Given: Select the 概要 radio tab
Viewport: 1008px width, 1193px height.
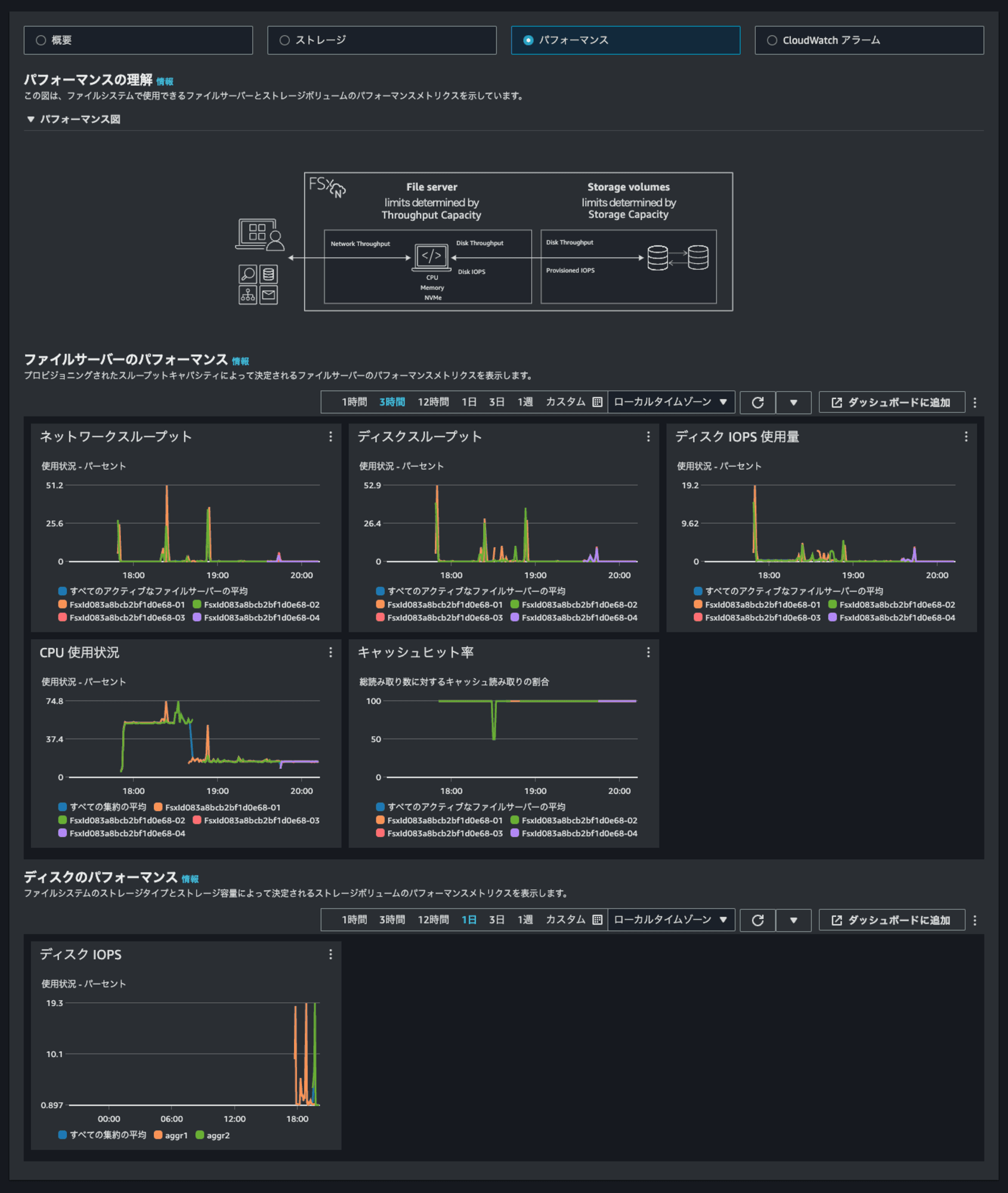Looking at the screenshot, I should (x=138, y=40).
